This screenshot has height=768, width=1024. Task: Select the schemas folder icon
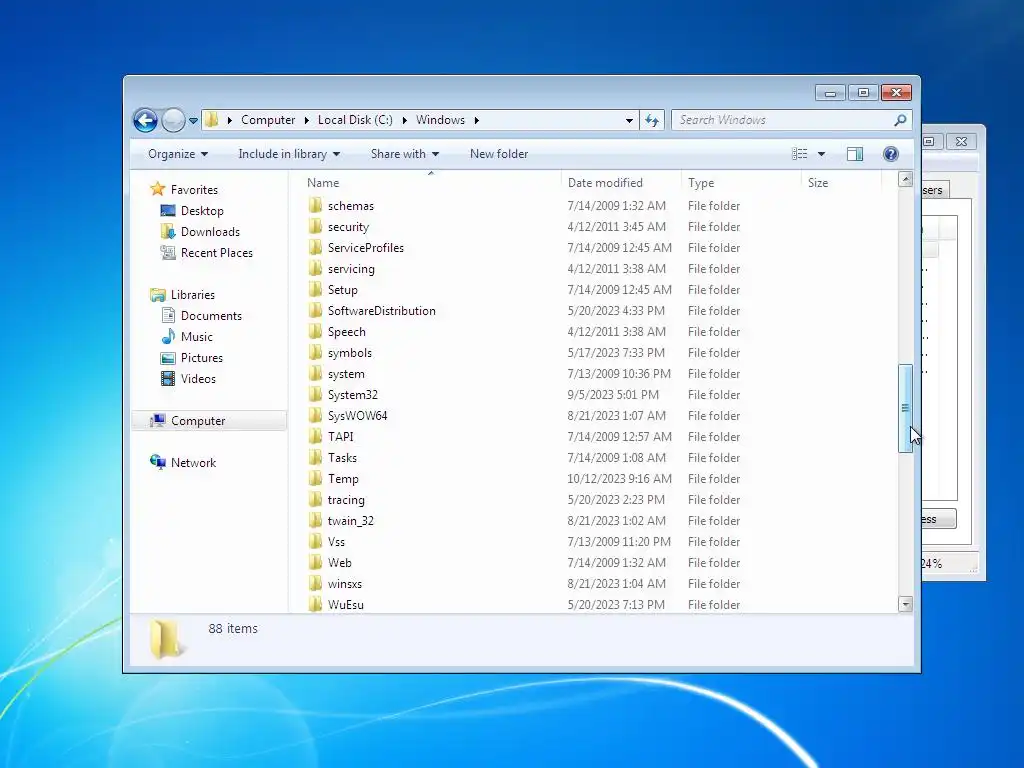click(315, 206)
